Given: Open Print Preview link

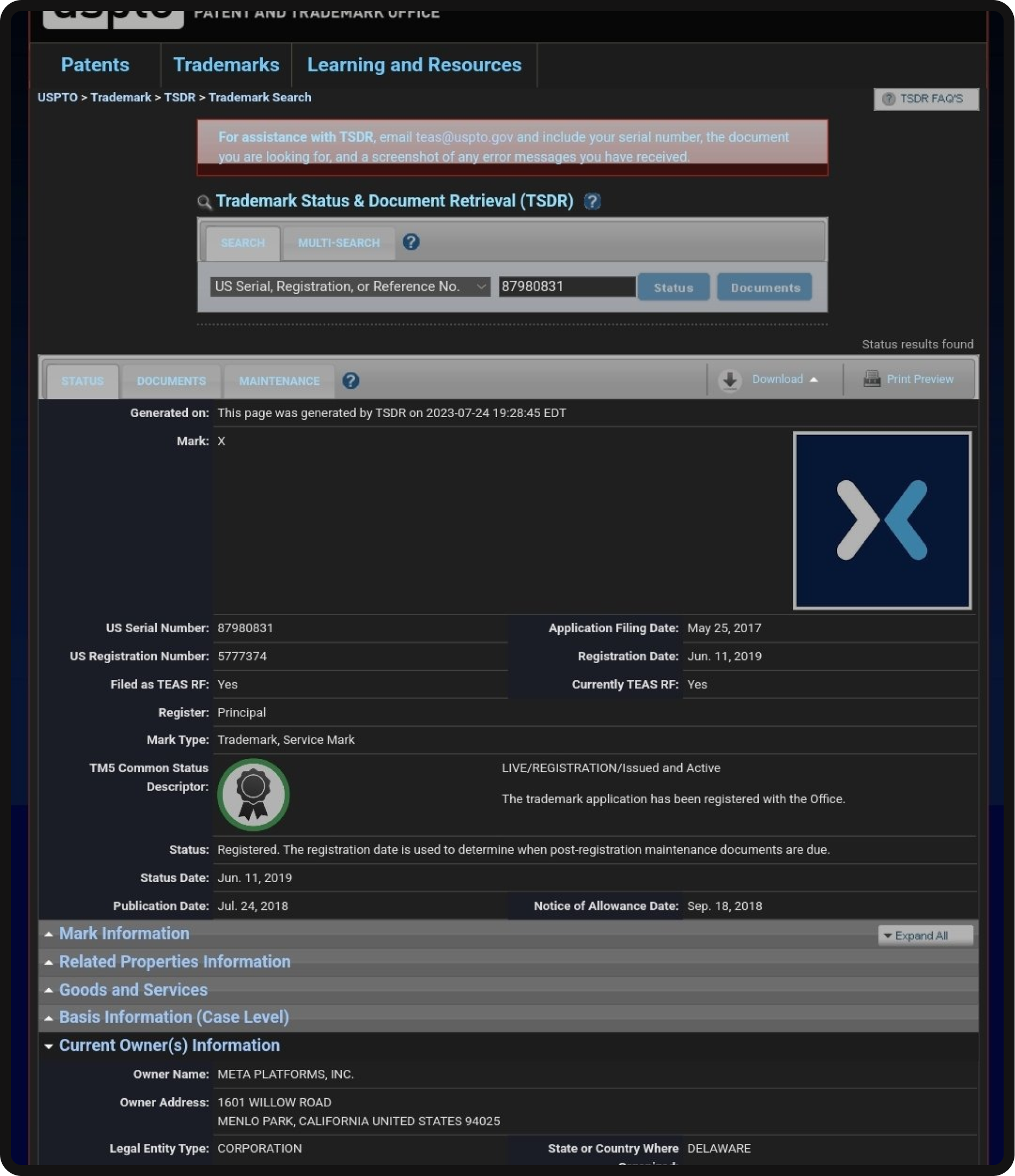Looking at the screenshot, I should [x=920, y=379].
